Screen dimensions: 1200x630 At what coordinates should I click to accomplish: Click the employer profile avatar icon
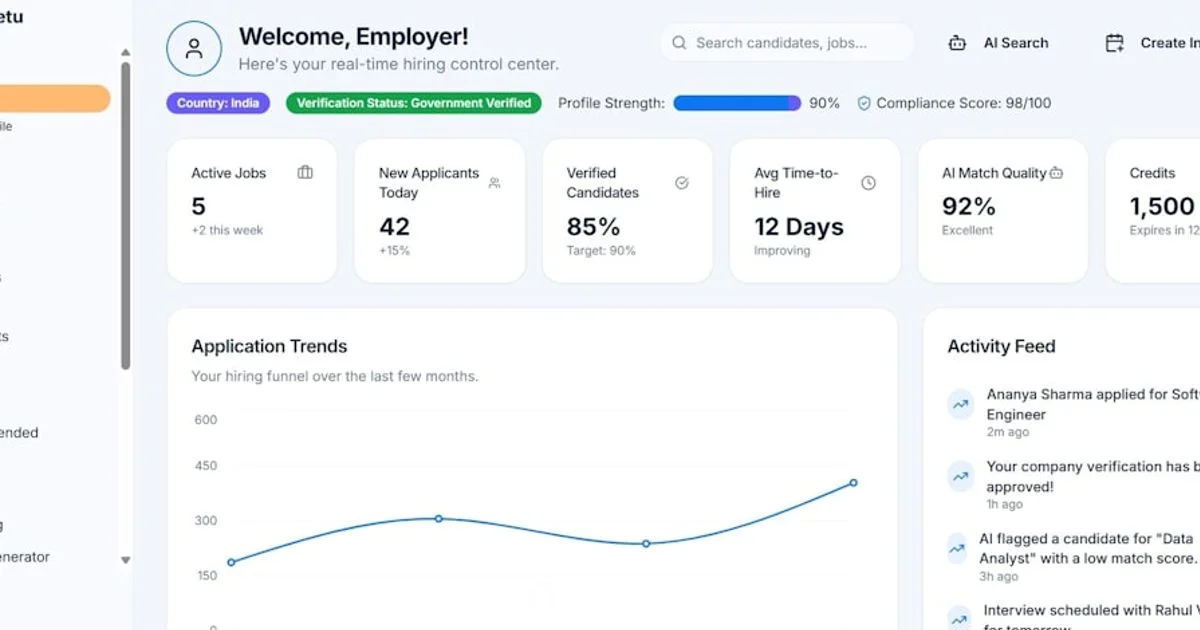[x=194, y=49]
